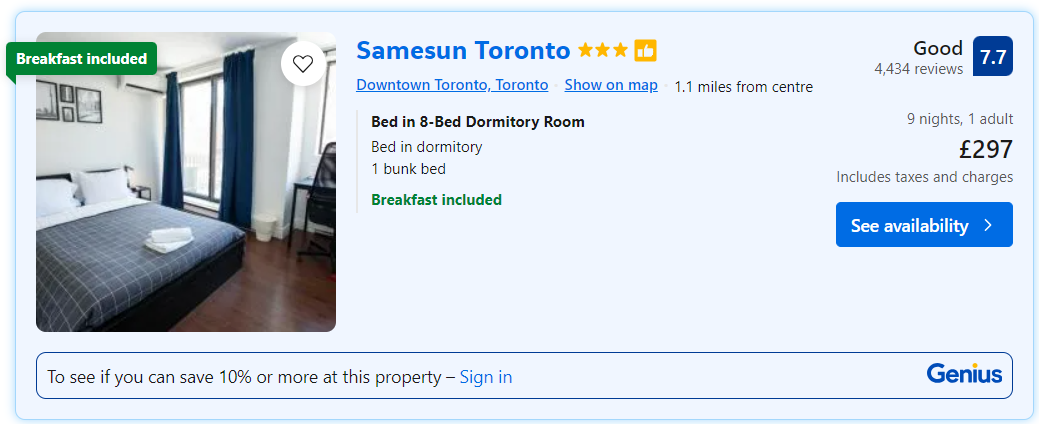Open the hotel room photo thumbnail
The width and height of the screenshot is (1039, 424).
[x=186, y=200]
